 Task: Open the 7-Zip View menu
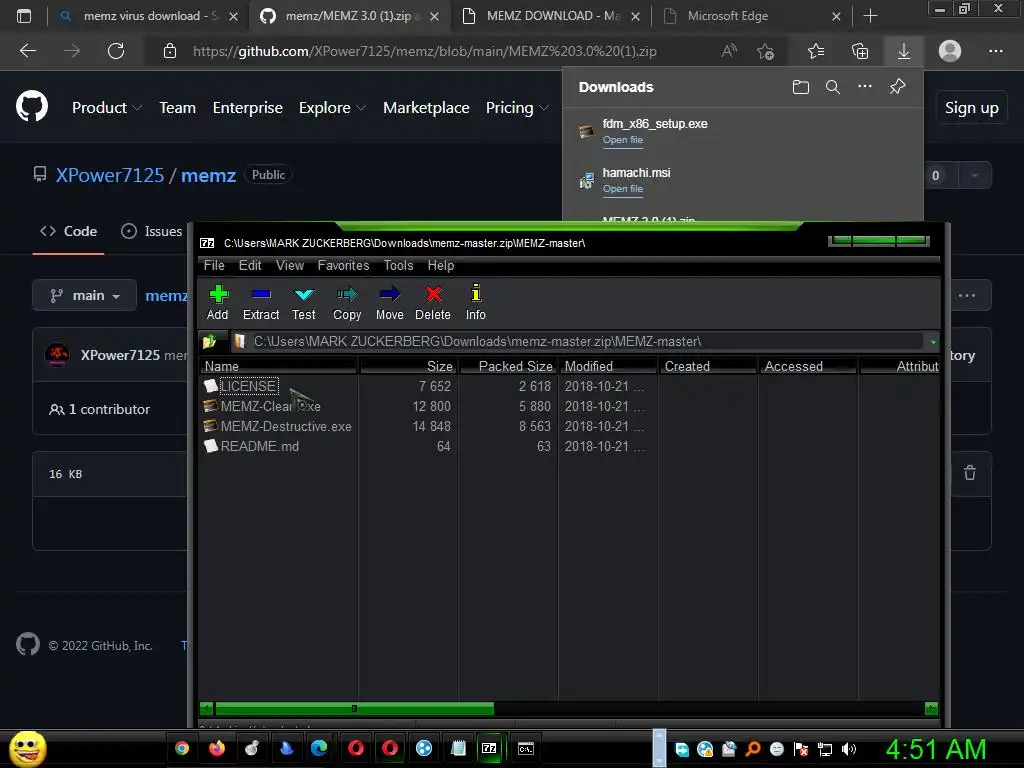[x=290, y=265]
